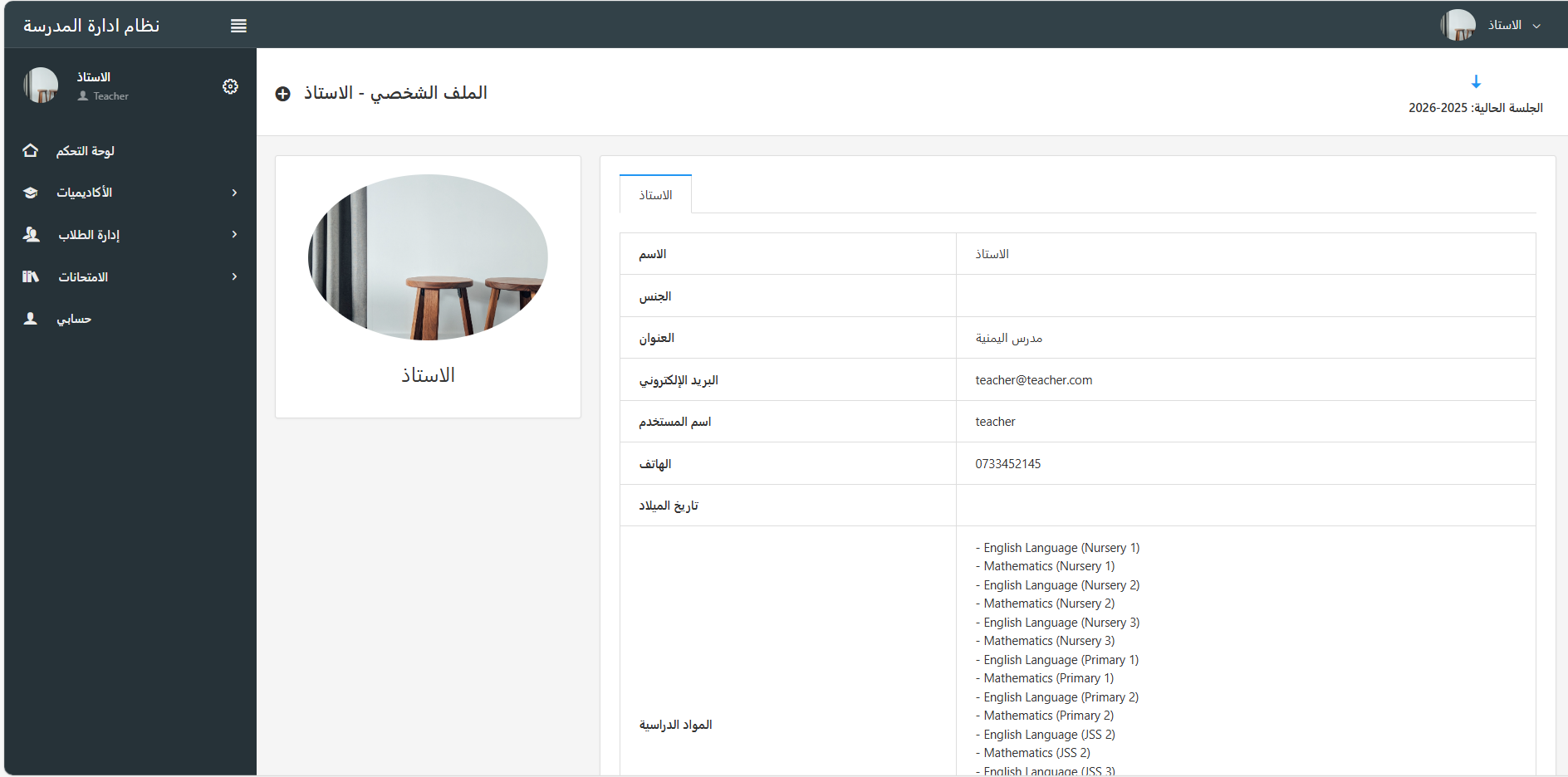This screenshot has width=1568, height=777.
Task: Click the graduation cap icon for الأكاديميات
Action: (x=31, y=193)
